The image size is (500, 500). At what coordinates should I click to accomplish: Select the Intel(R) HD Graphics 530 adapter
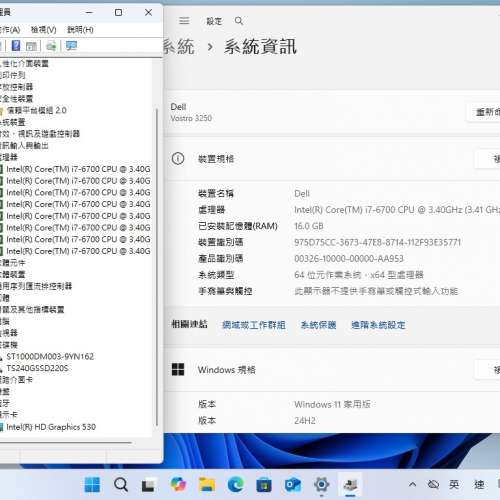[51, 427]
